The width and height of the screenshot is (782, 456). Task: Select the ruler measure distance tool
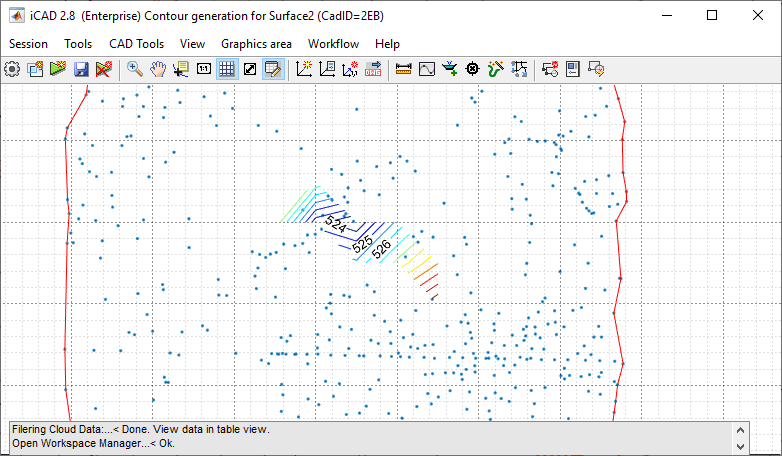point(404,69)
